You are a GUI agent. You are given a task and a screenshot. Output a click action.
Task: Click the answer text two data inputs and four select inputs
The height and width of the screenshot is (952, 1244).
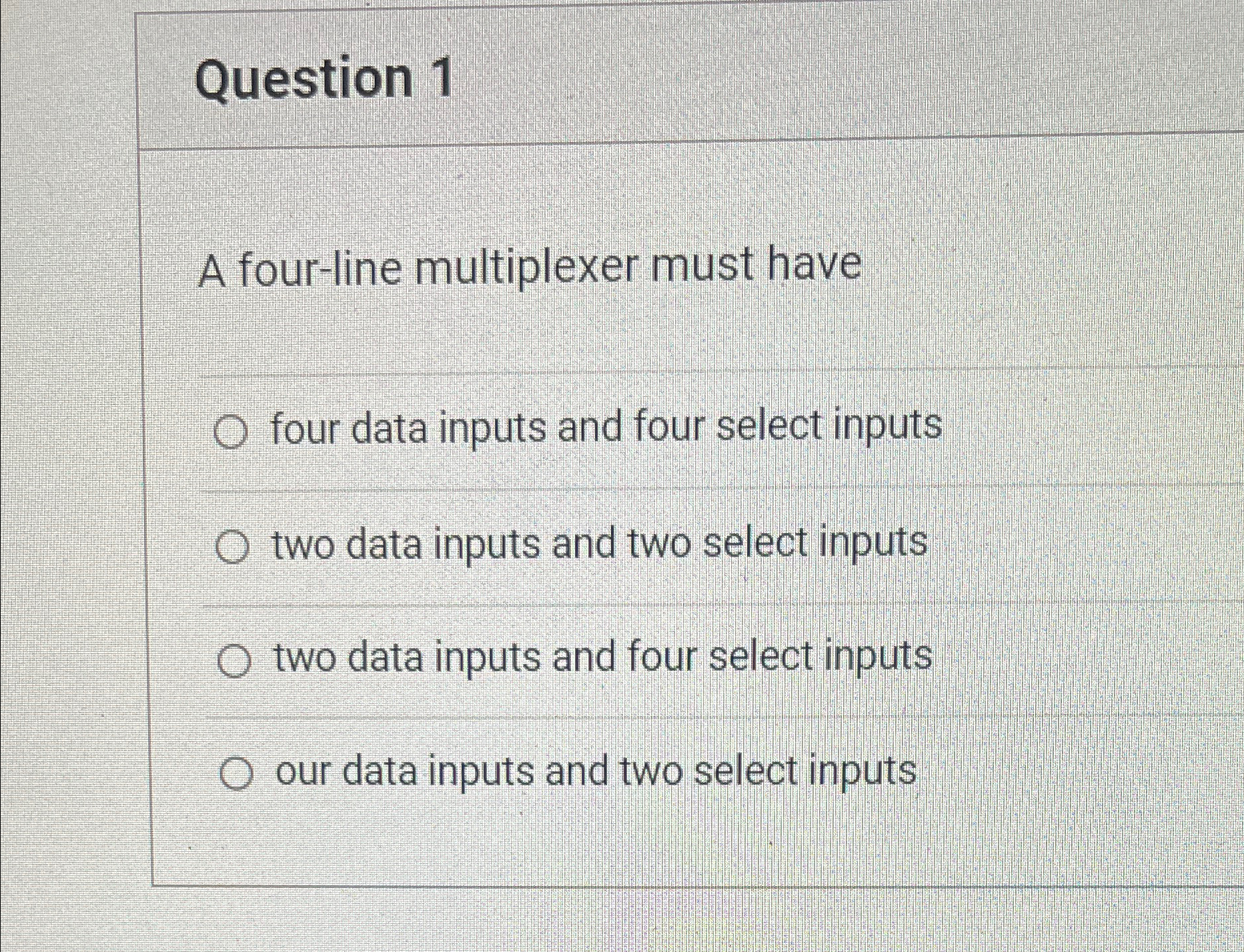coord(600,659)
